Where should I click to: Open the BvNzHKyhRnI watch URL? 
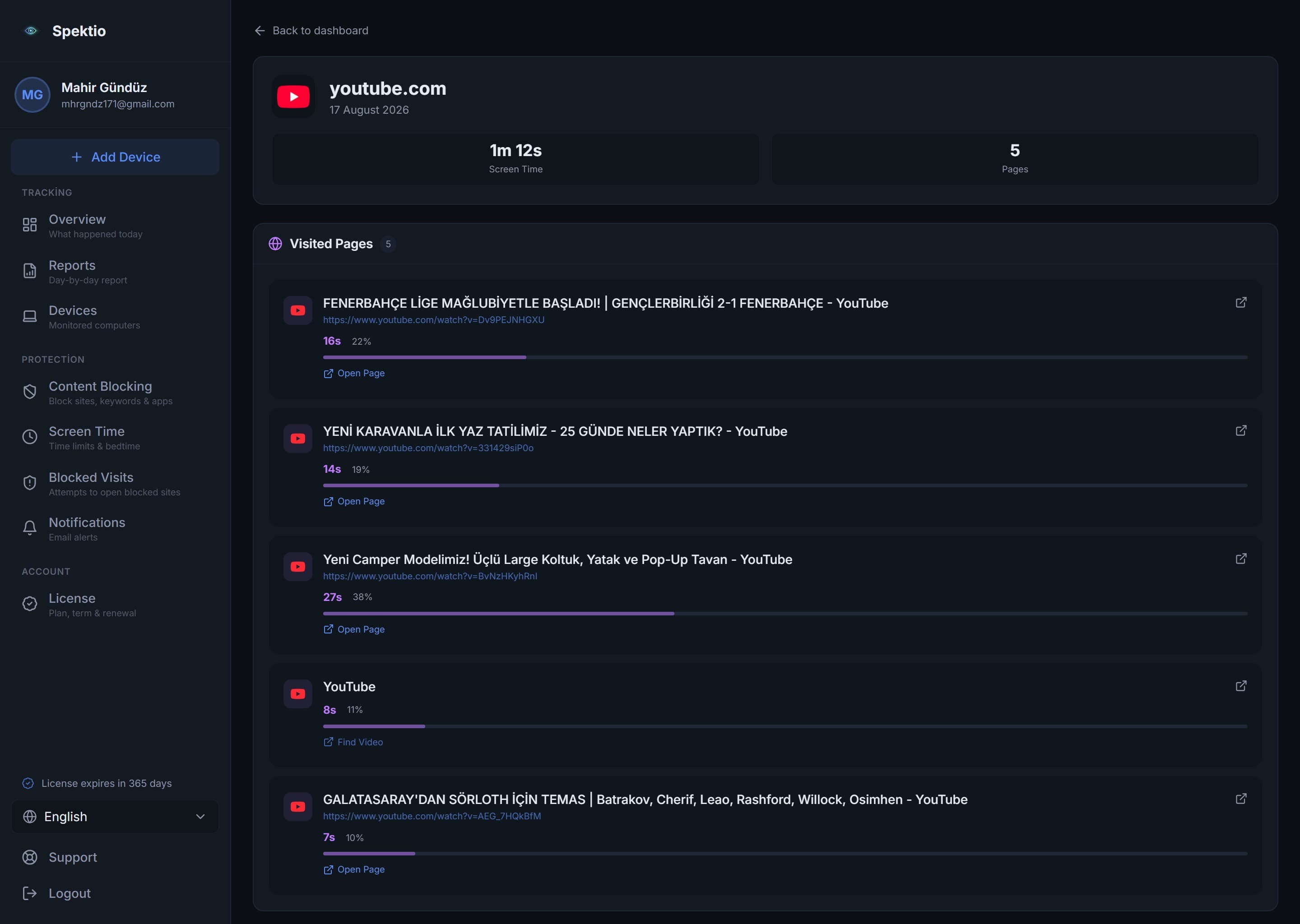tap(430, 576)
